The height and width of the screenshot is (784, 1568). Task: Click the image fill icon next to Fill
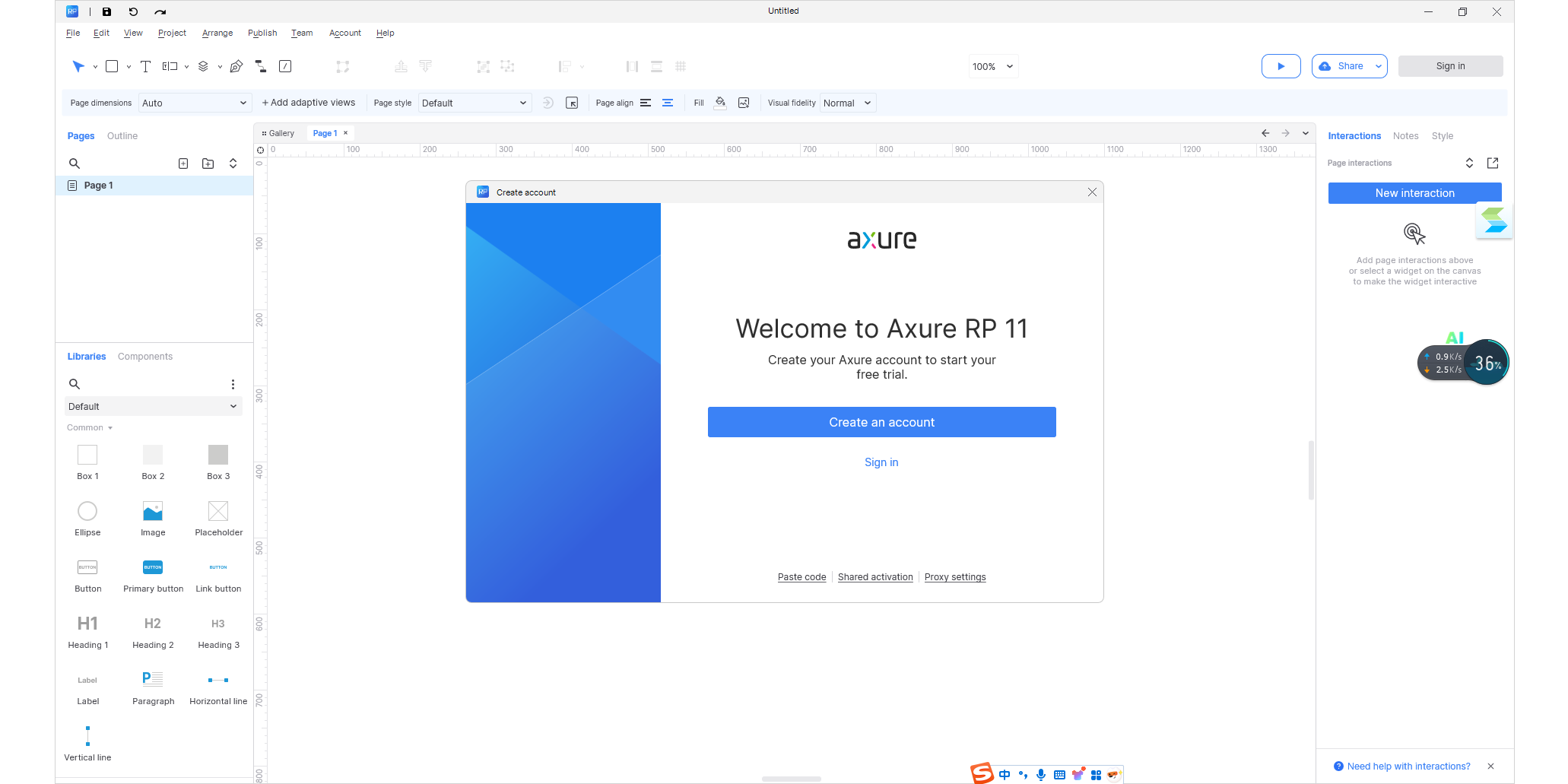coord(744,102)
